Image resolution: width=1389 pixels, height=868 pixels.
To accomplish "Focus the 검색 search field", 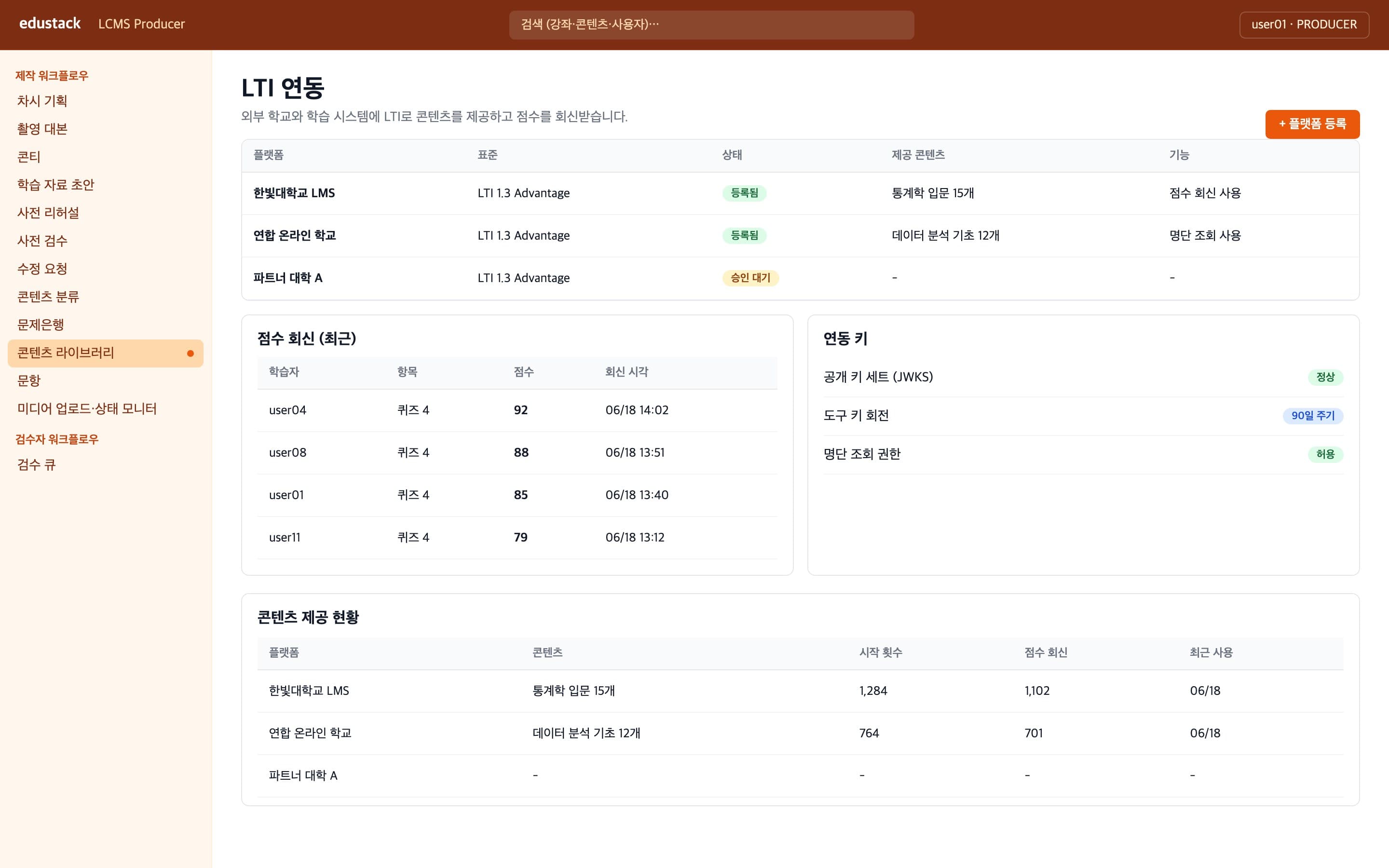I will pyautogui.click(x=711, y=25).
